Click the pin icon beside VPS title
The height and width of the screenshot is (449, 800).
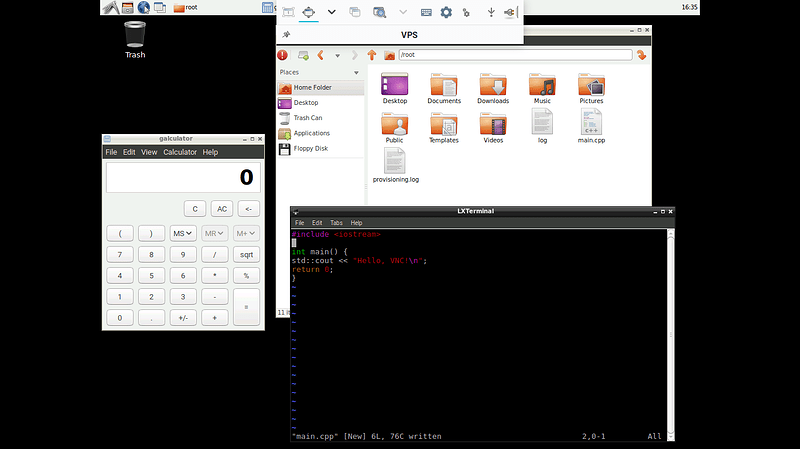288,34
